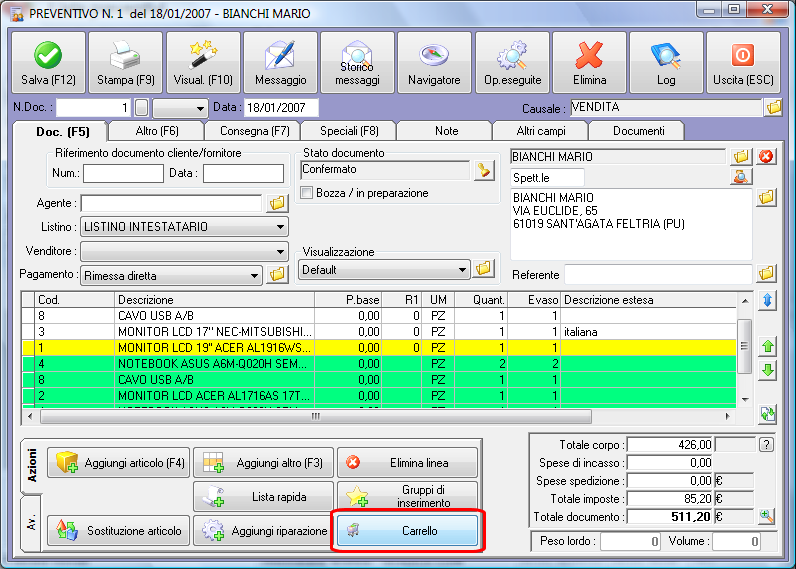Open Storico messaggi history
The width and height of the screenshot is (796, 569).
357,62
